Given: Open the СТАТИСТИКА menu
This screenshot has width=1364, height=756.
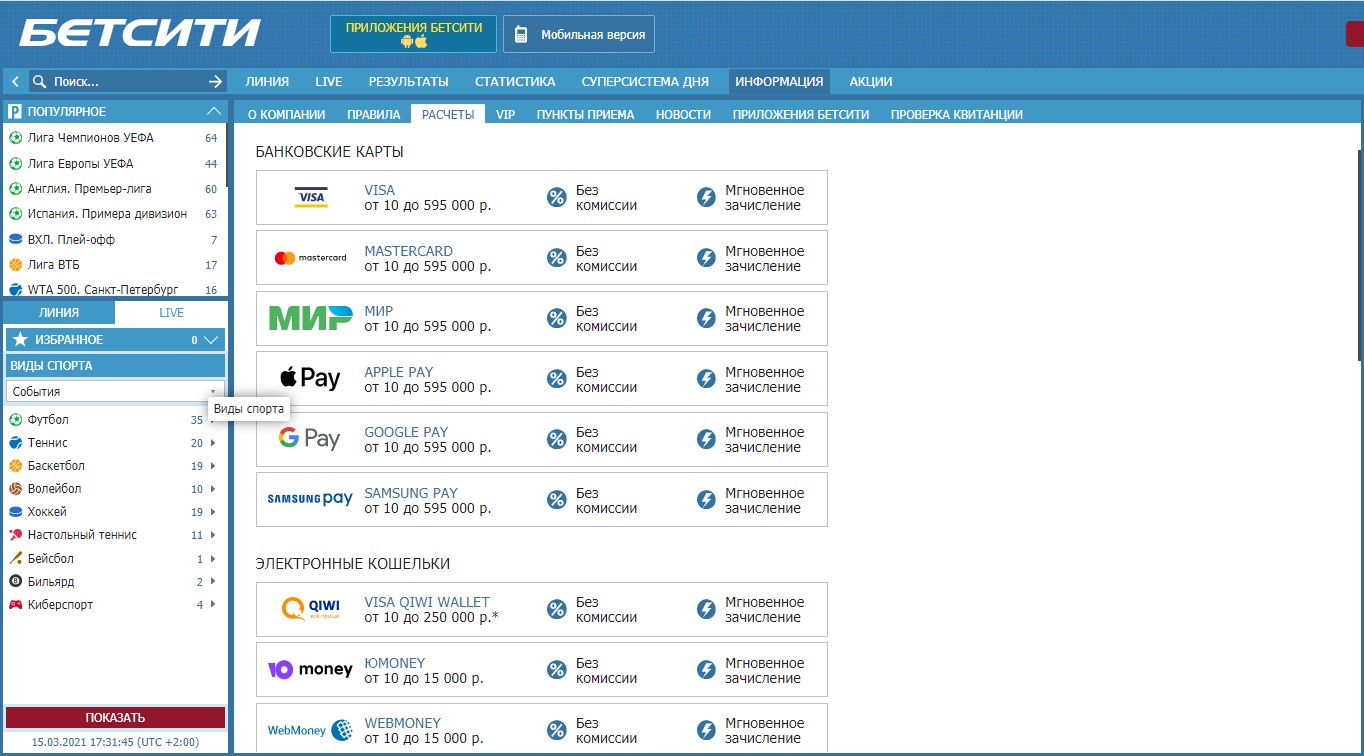Looking at the screenshot, I should pos(515,82).
